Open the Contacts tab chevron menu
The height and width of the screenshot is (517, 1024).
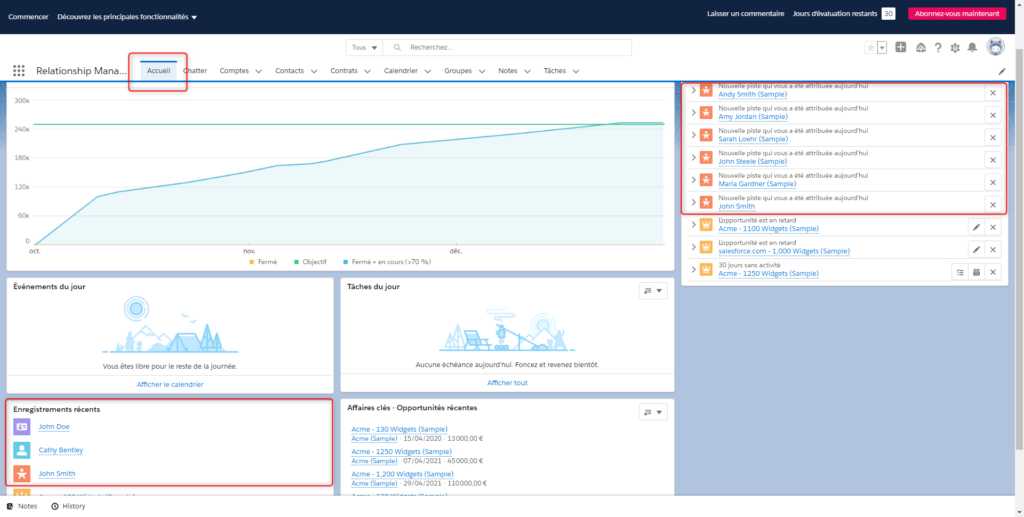pyautogui.click(x=314, y=71)
